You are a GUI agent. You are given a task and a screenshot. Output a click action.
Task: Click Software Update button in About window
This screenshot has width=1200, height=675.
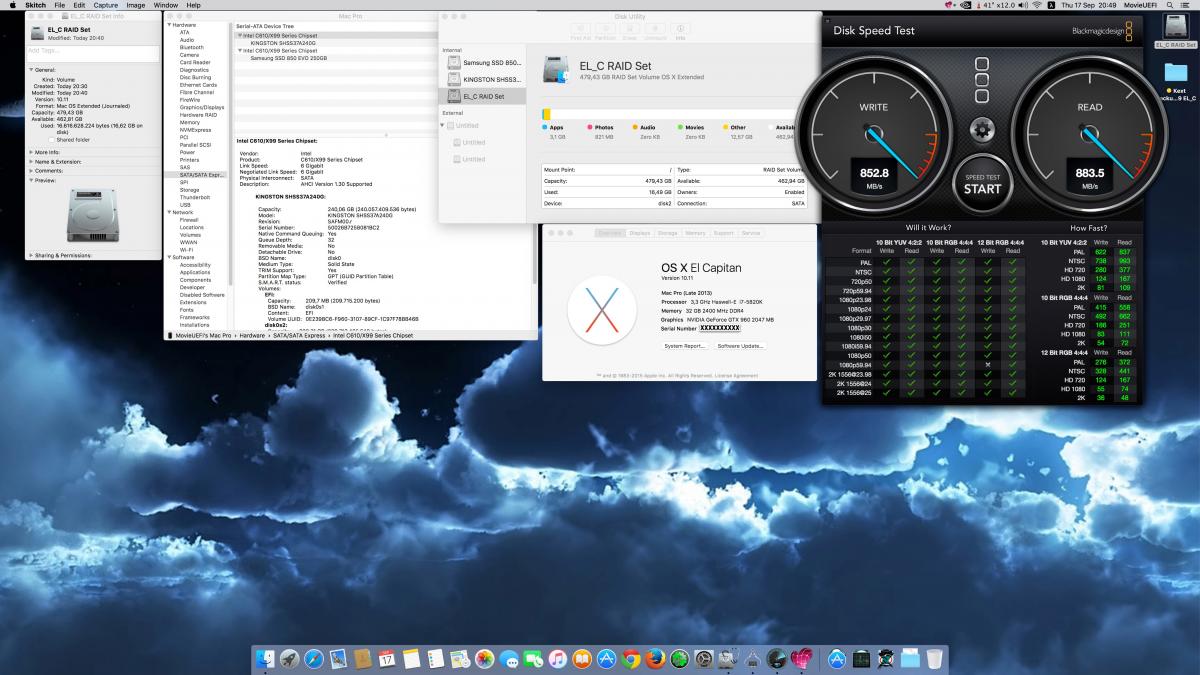[x=741, y=346]
